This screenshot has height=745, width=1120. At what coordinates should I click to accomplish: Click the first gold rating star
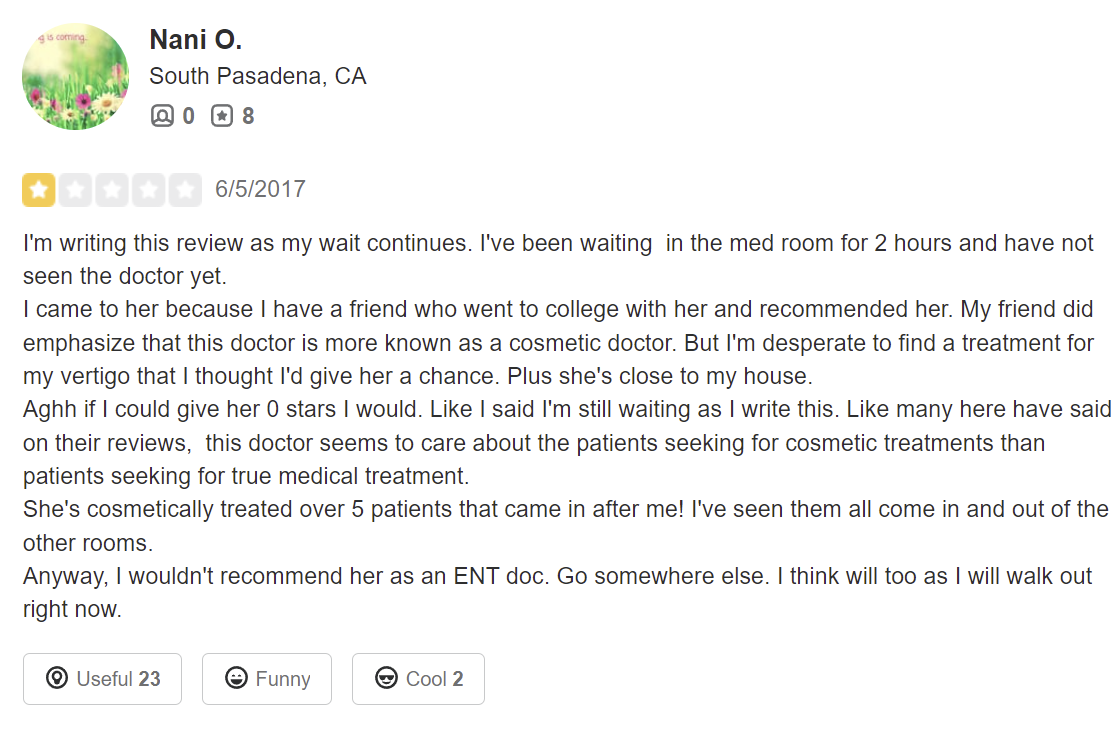39,190
